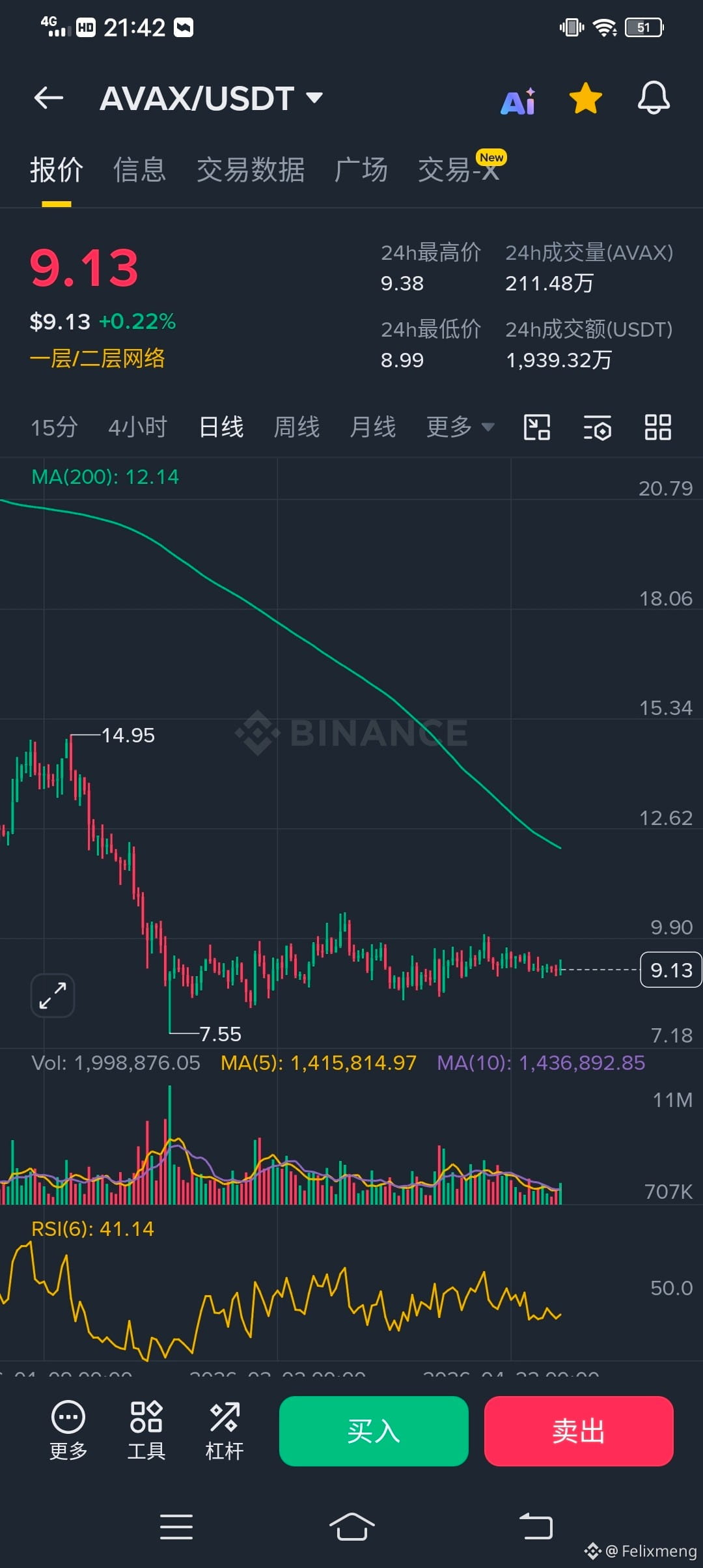This screenshot has height=1568, width=703.
Task: Open the 杠杆 margin icon
Action: click(225, 1431)
